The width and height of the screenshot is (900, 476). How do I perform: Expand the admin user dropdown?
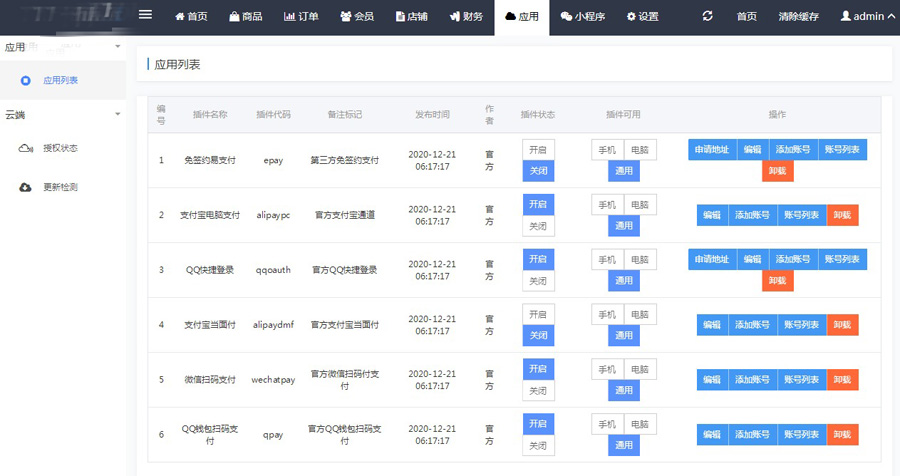tap(867, 16)
